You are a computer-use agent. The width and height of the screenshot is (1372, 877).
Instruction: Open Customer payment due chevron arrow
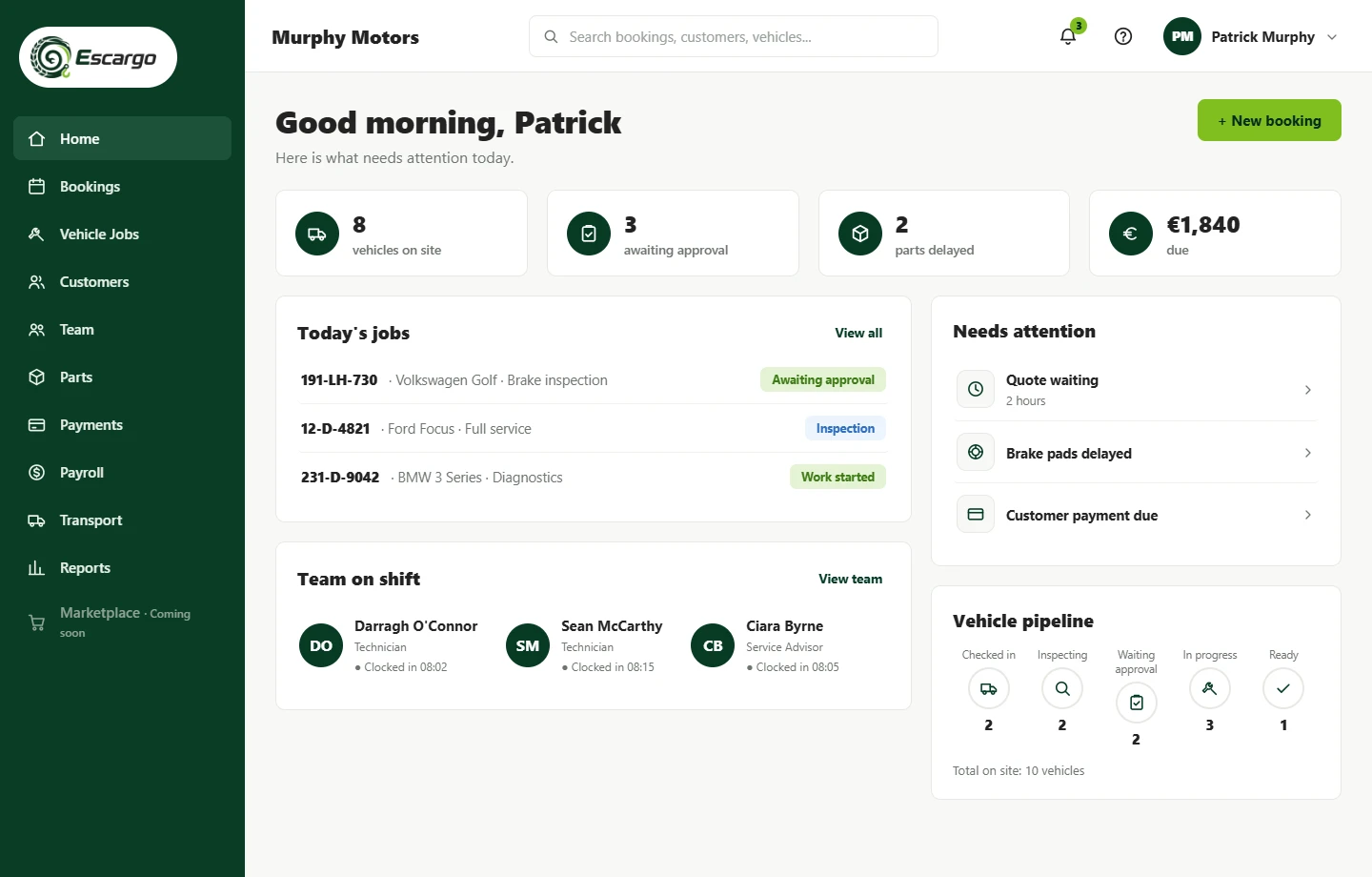(x=1308, y=515)
